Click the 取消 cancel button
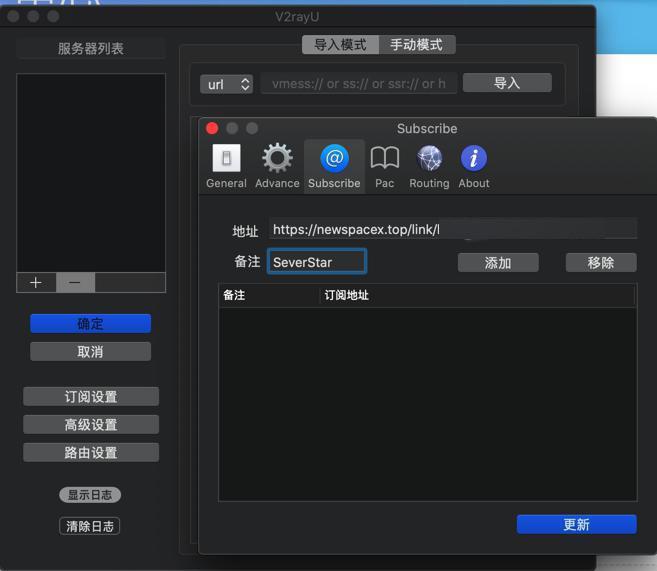 click(91, 351)
